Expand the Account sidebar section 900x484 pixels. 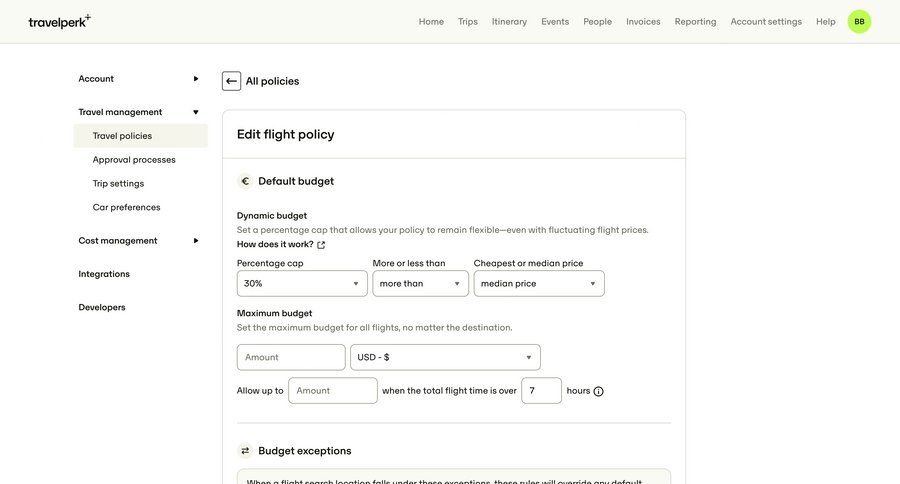pyautogui.click(x=196, y=79)
